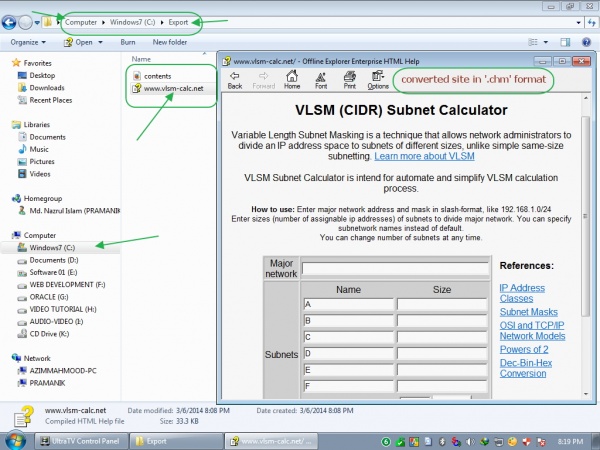Open the IP Address Classes reference link
The height and width of the screenshot is (450, 600).
point(522,293)
